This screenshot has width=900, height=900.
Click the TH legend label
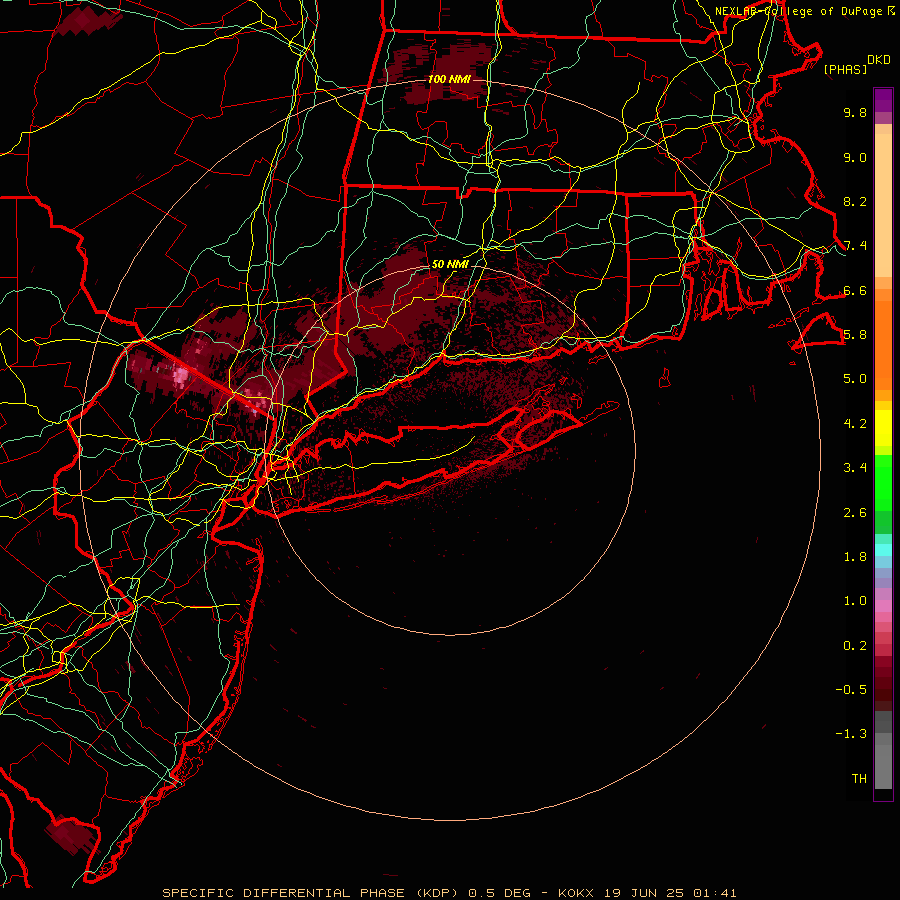pos(859,779)
